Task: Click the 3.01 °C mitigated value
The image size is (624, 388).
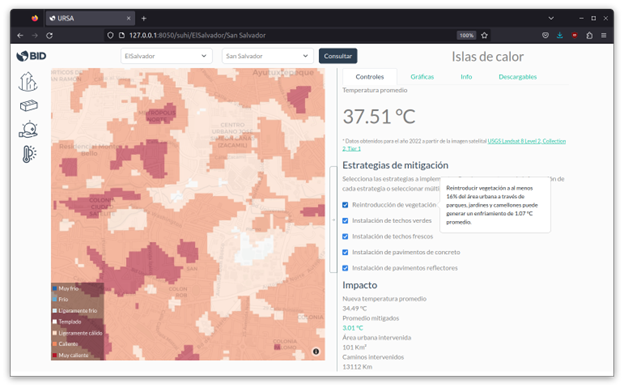Action: click(x=353, y=328)
